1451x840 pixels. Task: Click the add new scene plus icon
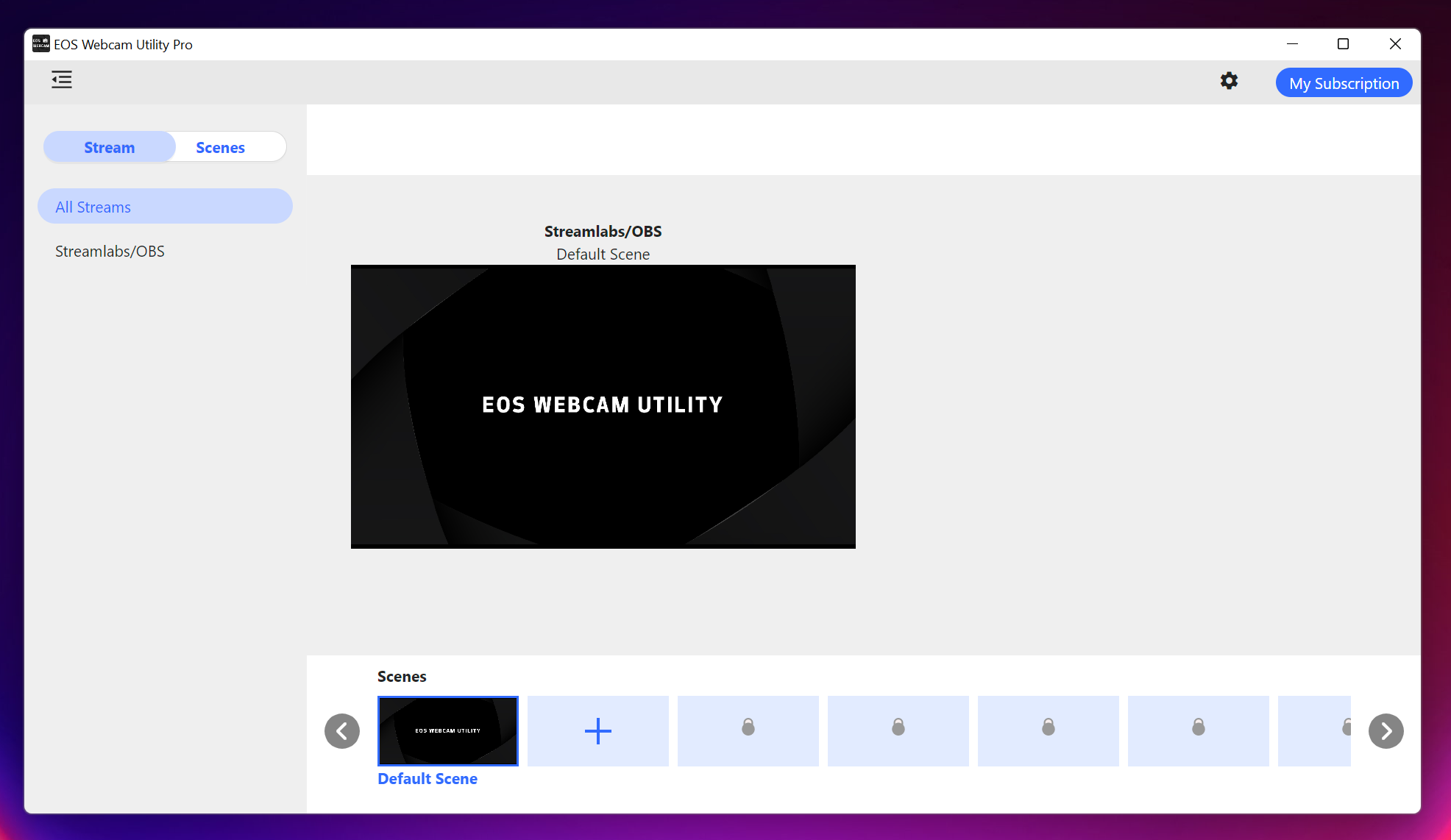[x=598, y=731]
